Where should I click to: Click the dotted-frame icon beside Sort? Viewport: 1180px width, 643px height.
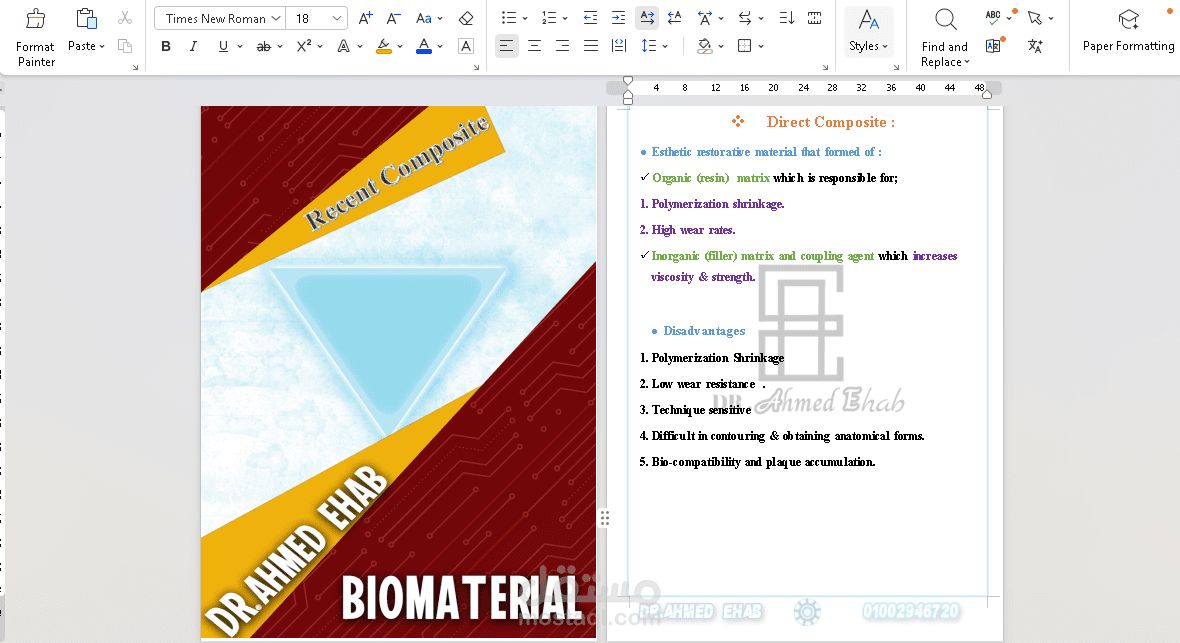814,18
